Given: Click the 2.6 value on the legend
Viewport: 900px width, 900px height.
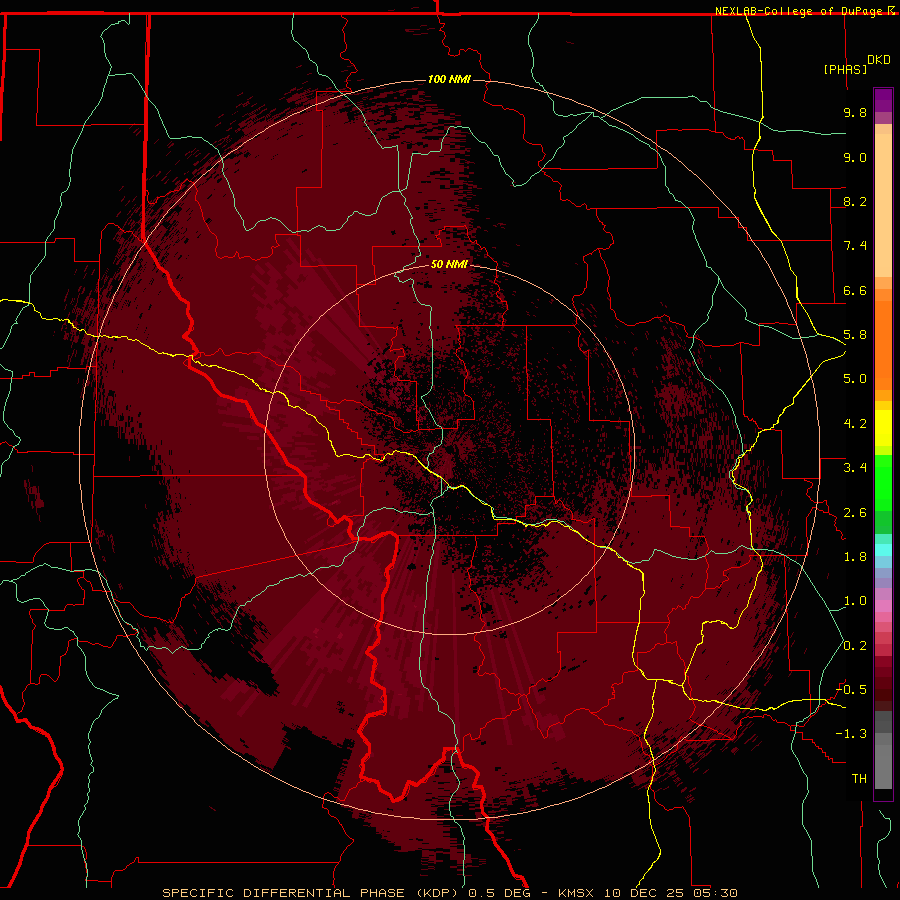Looking at the screenshot, I should [x=855, y=513].
